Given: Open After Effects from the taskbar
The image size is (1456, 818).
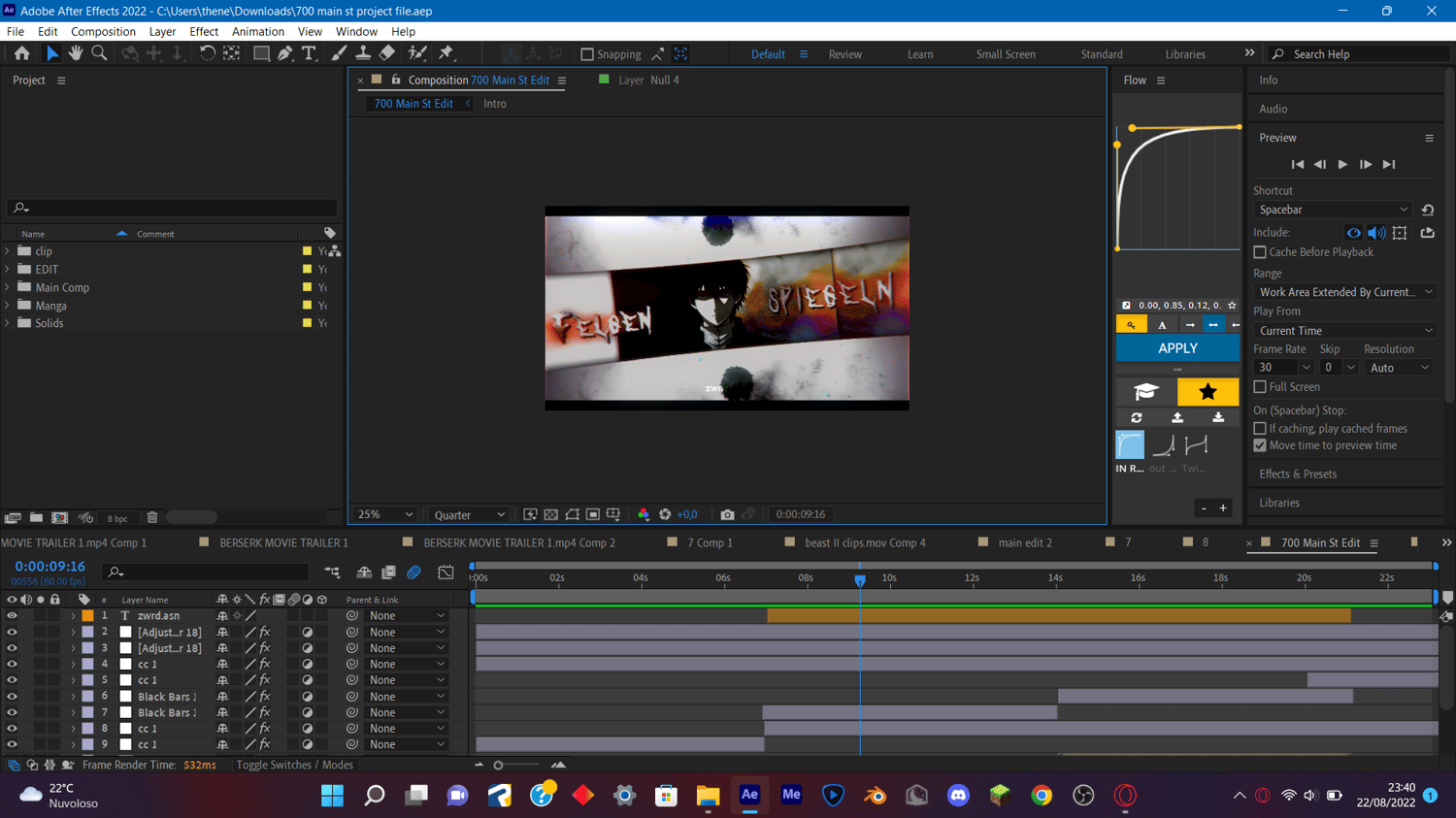Looking at the screenshot, I should point(749,795).
